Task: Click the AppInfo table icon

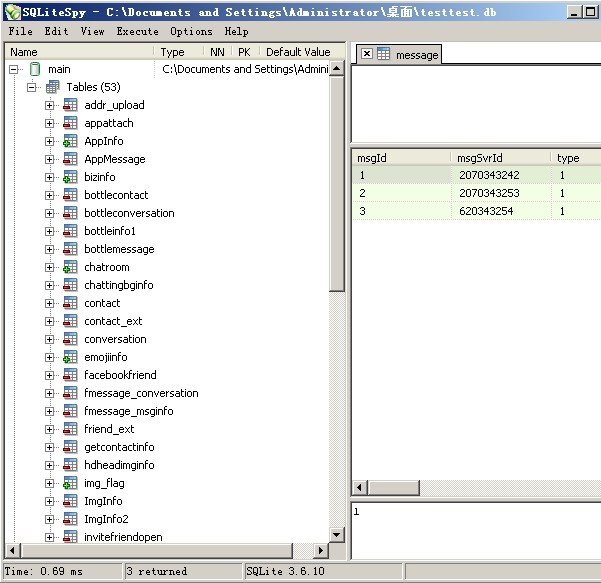Action: click(70, 141)
